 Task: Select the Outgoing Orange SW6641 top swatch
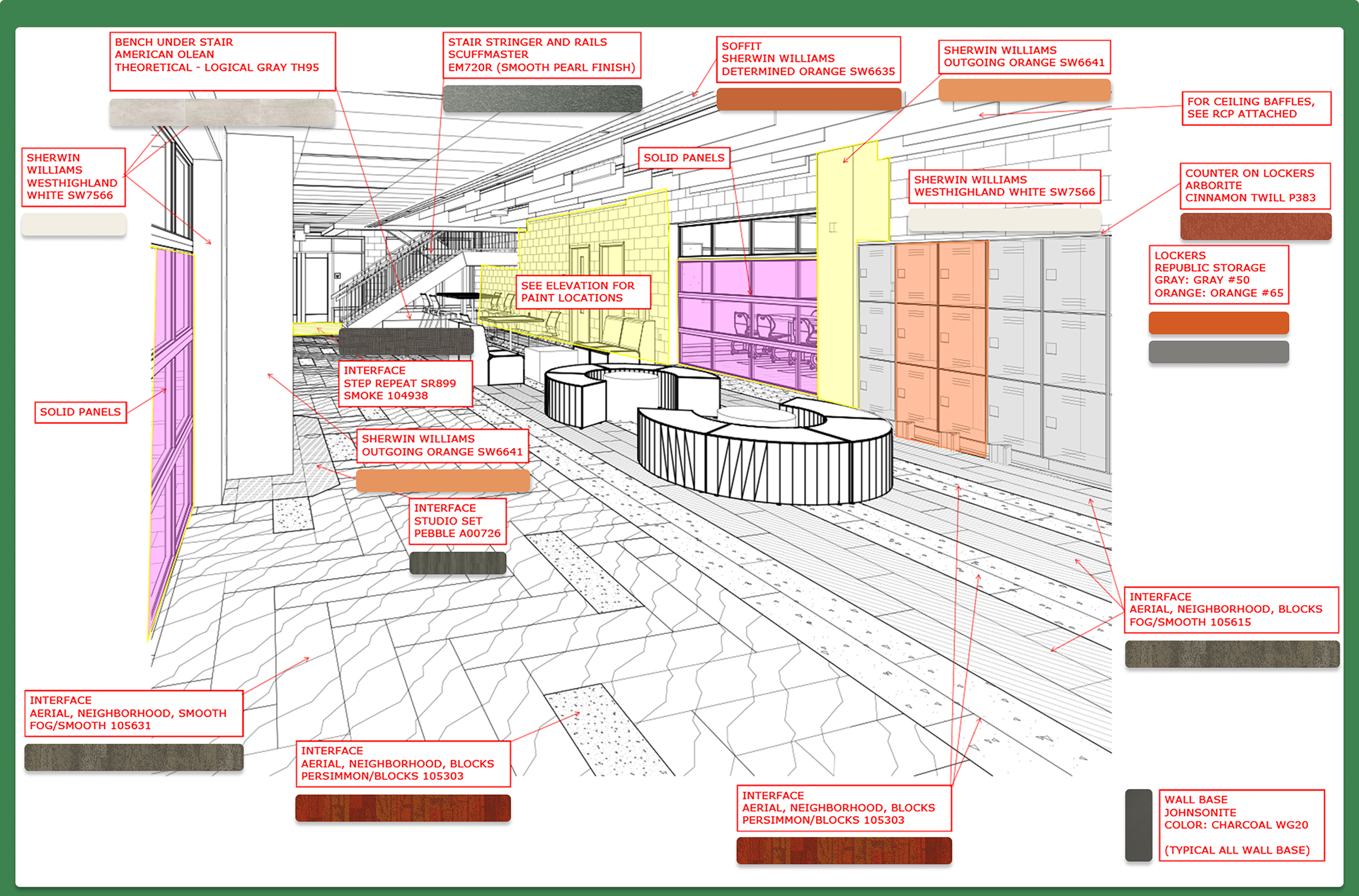coord(1024,91)
